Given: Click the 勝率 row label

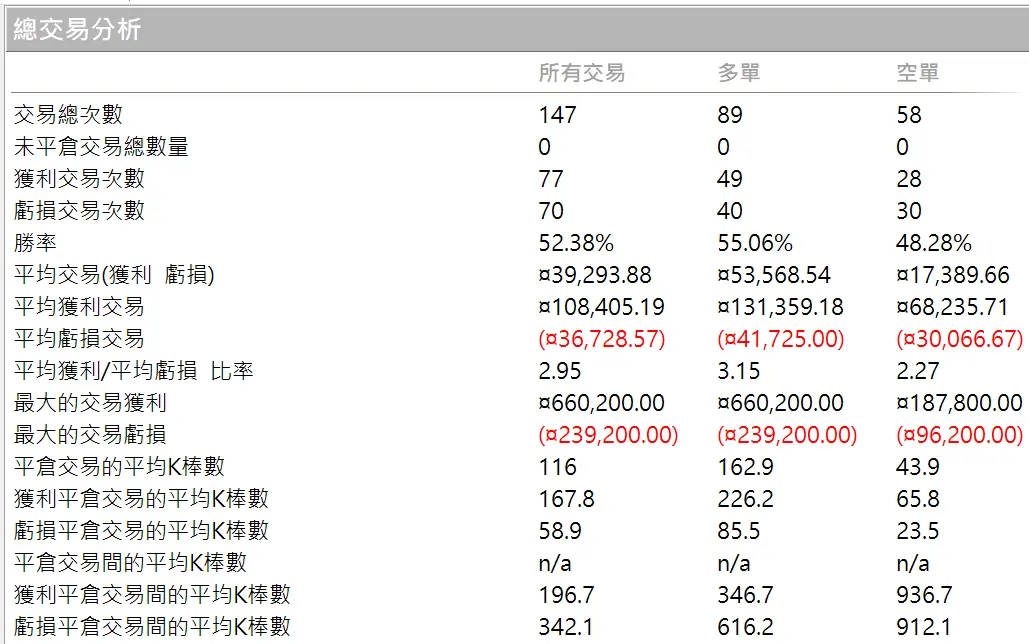Looking at the screenshot, I should point(35,243).
